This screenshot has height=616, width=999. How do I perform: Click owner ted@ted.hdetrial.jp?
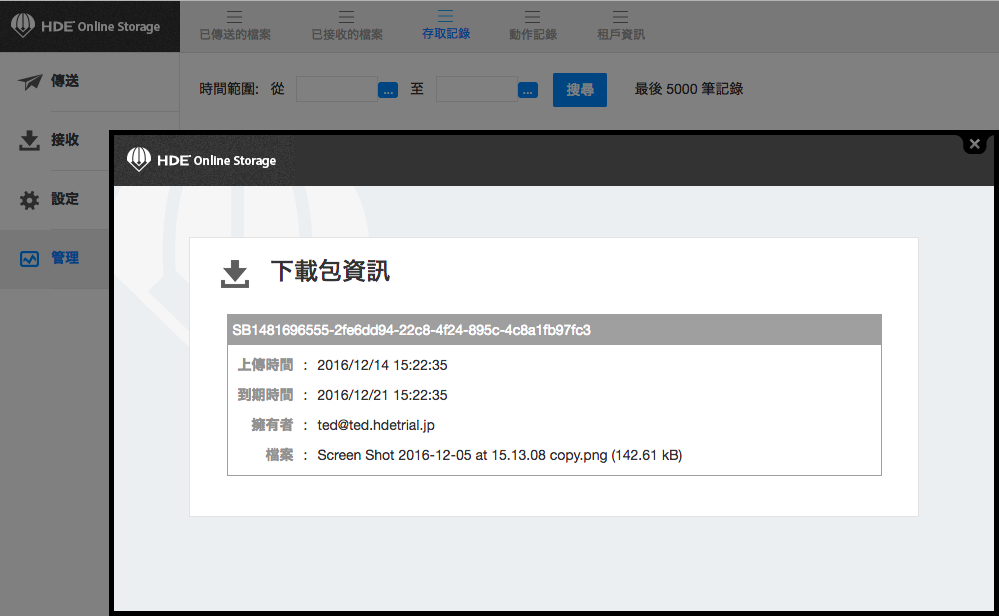tap(376, 425)
